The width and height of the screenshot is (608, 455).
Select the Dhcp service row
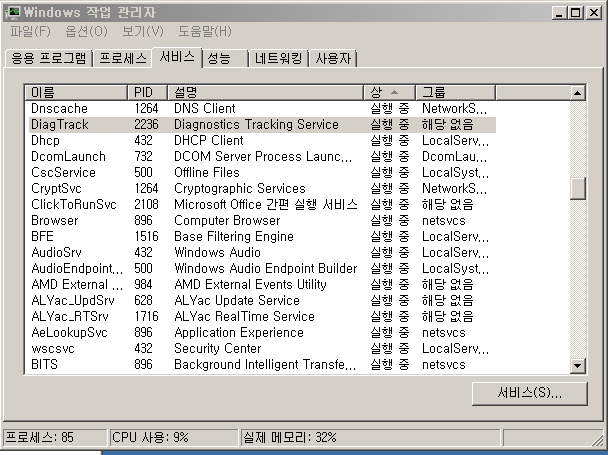(262, 140)
